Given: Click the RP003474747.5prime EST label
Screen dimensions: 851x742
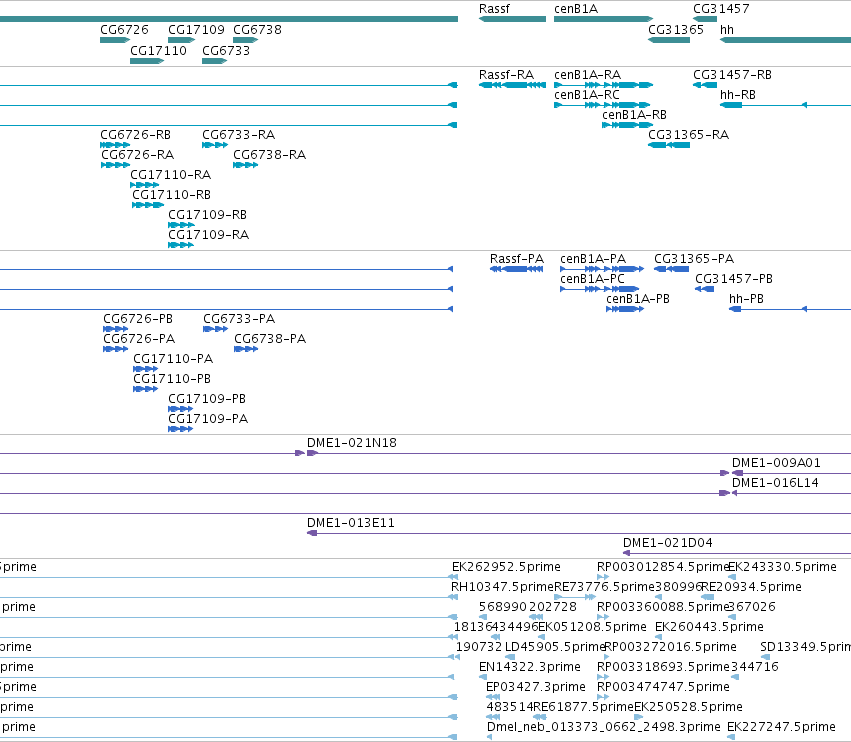Looking at the screenshot, I should (663, 687).
